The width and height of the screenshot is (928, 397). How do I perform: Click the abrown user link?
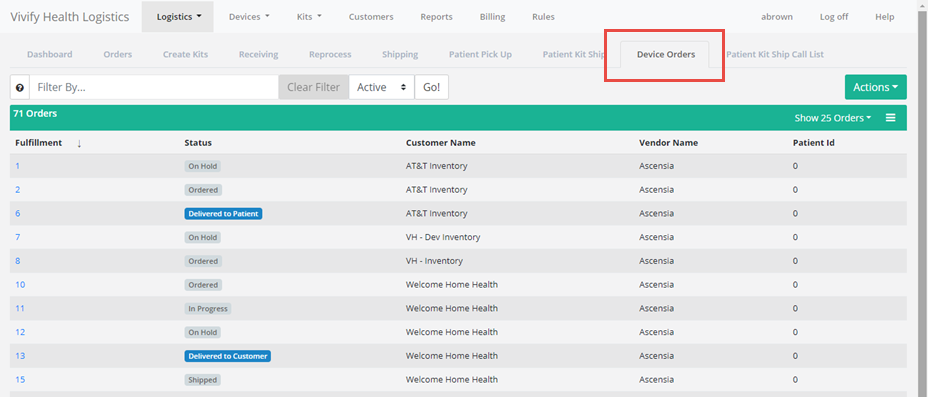coord(777,17)
